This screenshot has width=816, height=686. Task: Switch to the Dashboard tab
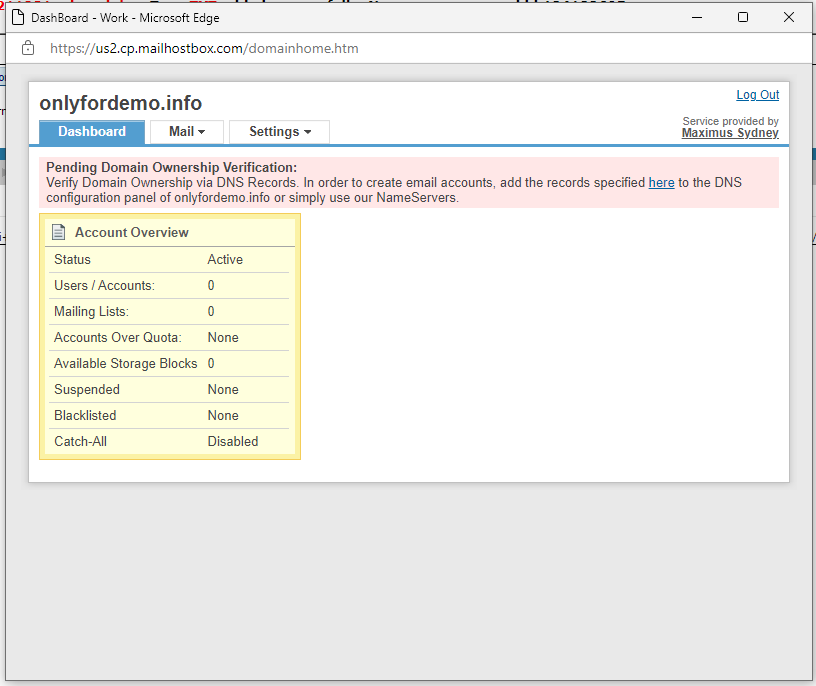pyautogui.click(x=92, y=132)
